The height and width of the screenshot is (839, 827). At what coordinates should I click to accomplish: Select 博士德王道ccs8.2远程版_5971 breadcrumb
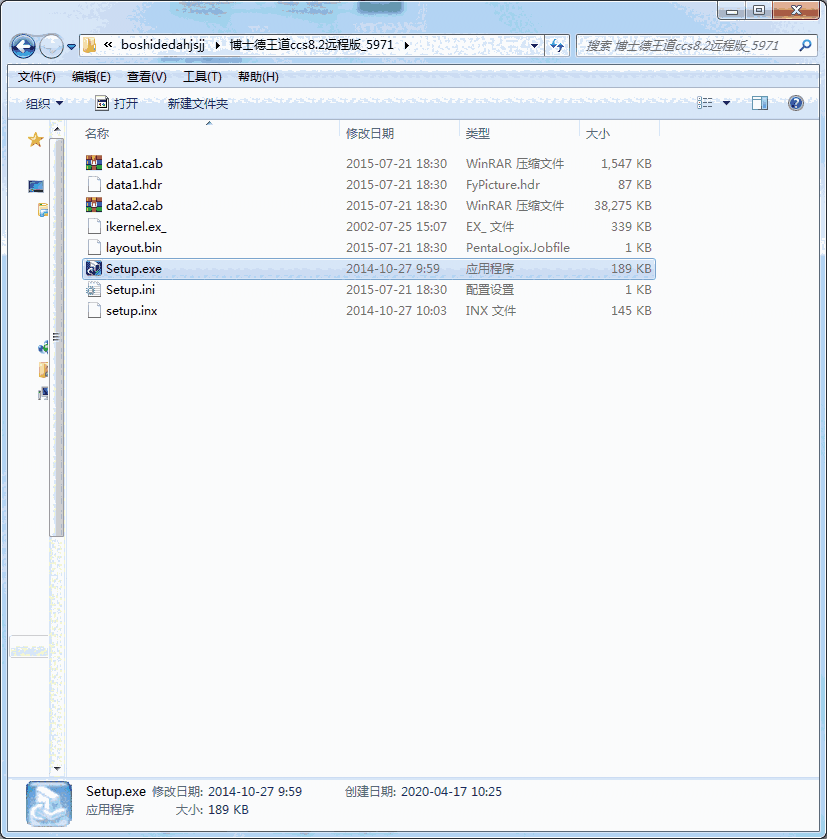312,45
